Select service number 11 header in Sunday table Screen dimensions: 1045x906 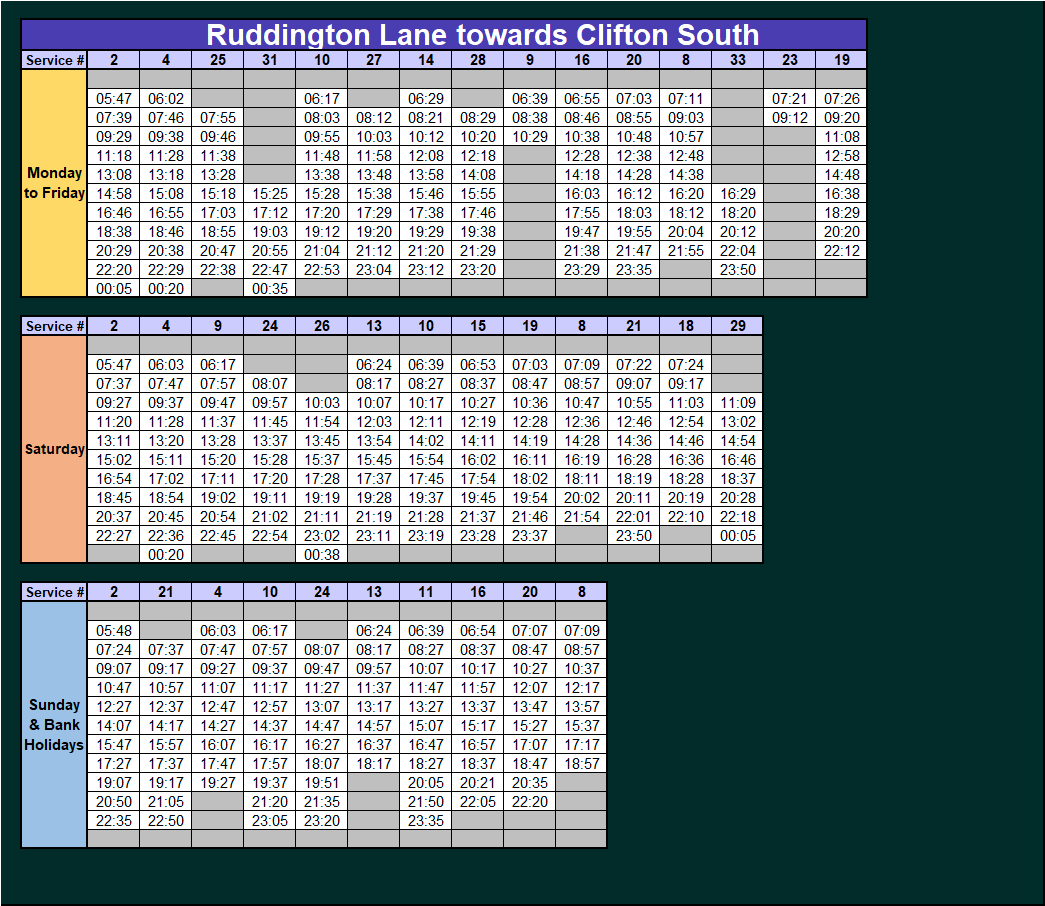point(426,592)
